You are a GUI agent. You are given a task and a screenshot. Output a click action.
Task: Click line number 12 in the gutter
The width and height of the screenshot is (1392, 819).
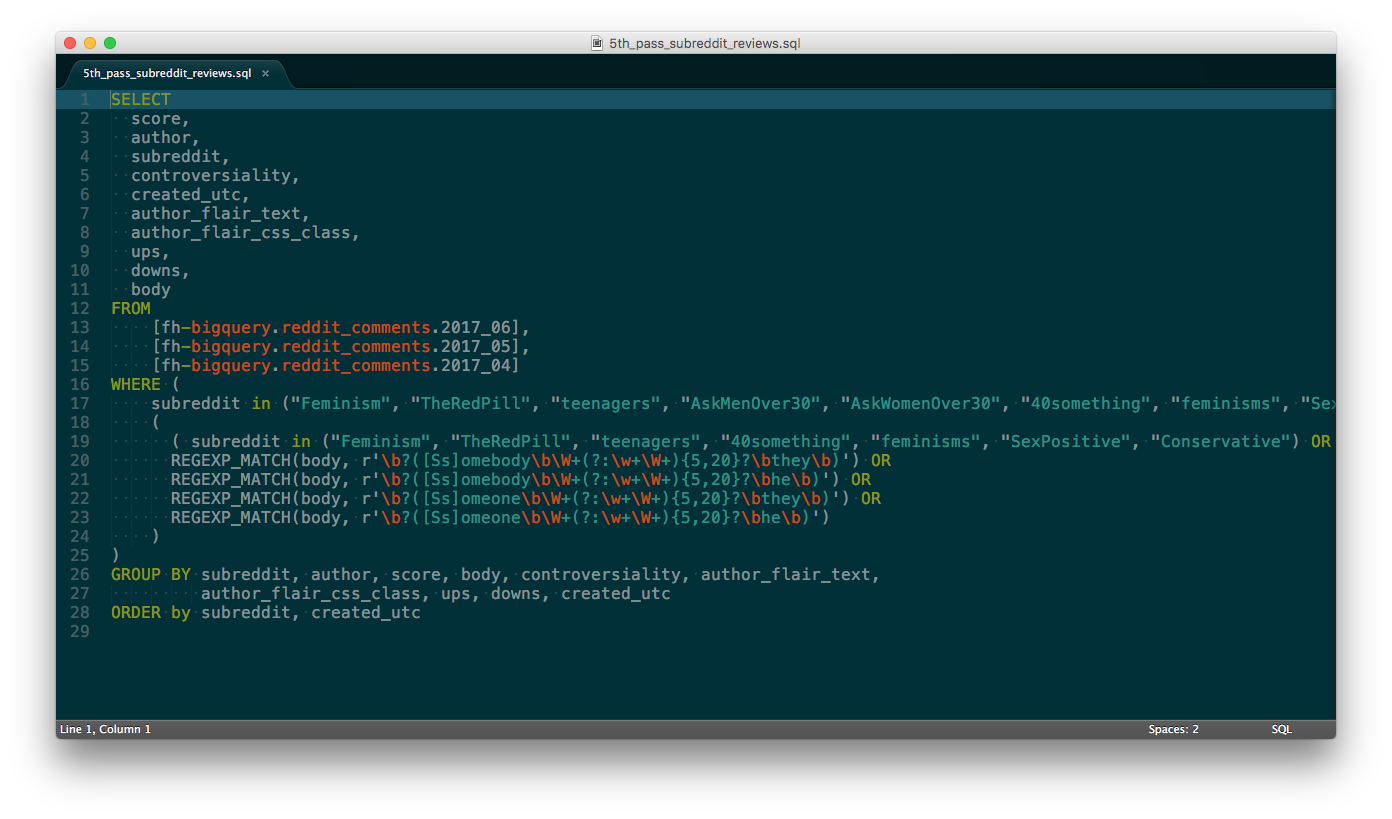click(80, 308)
